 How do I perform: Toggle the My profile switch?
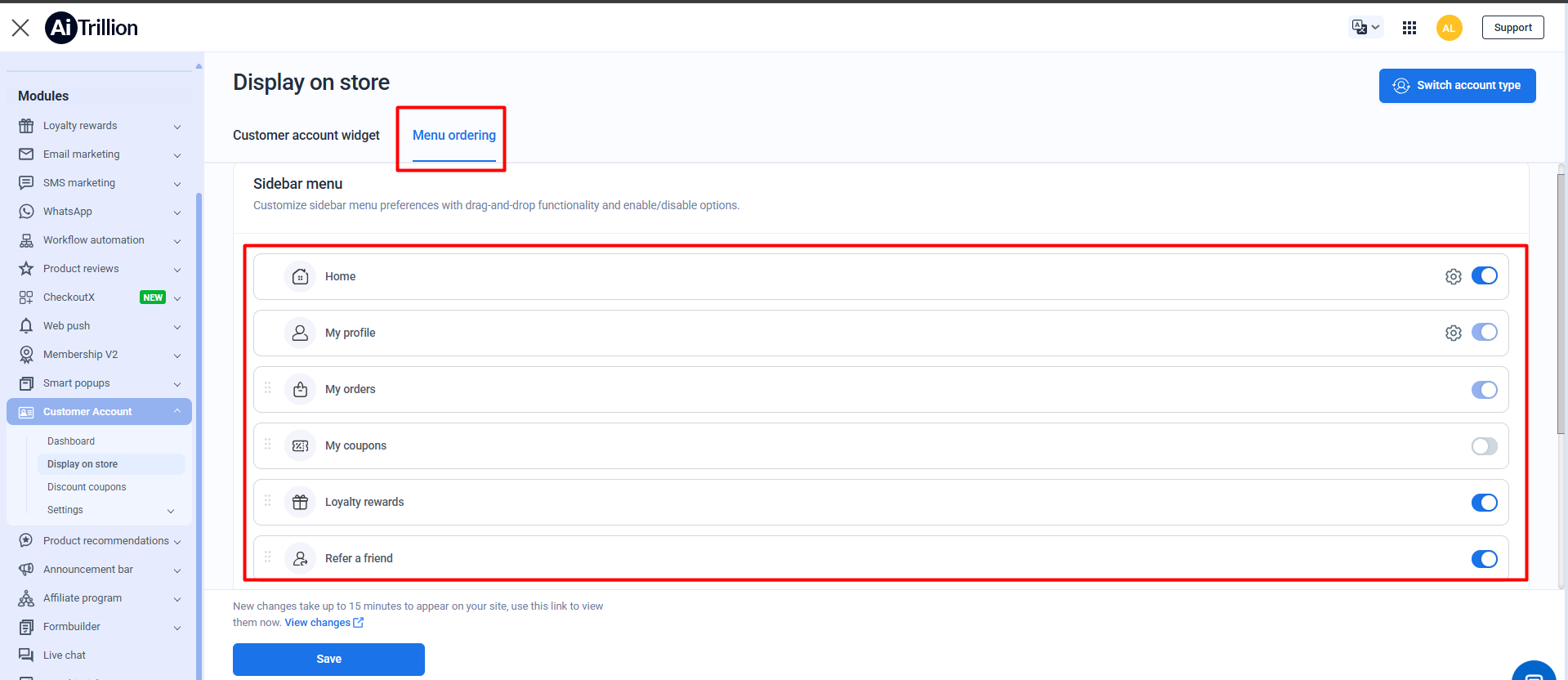1484,333
